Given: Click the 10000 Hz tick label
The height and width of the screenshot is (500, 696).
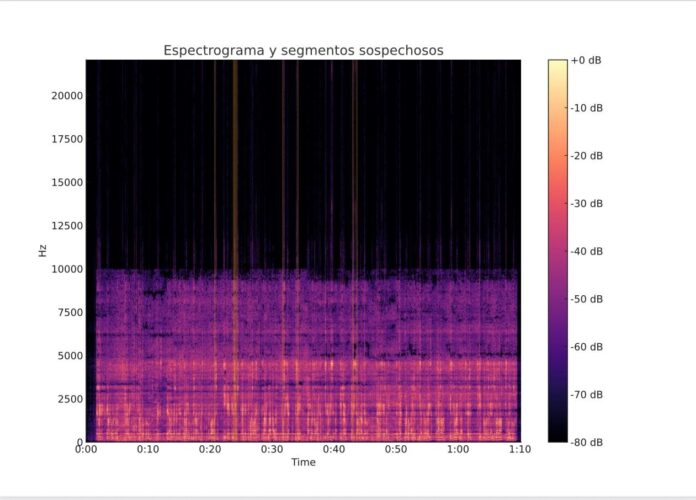Looking at the screenshot, I should (x=64, y=269).
